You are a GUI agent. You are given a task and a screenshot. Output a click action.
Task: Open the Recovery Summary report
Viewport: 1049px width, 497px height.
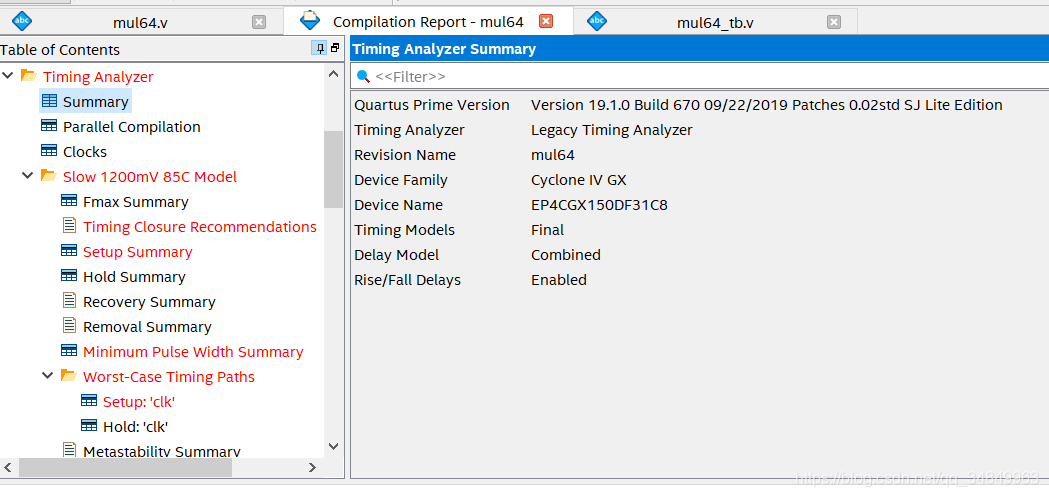149,302
